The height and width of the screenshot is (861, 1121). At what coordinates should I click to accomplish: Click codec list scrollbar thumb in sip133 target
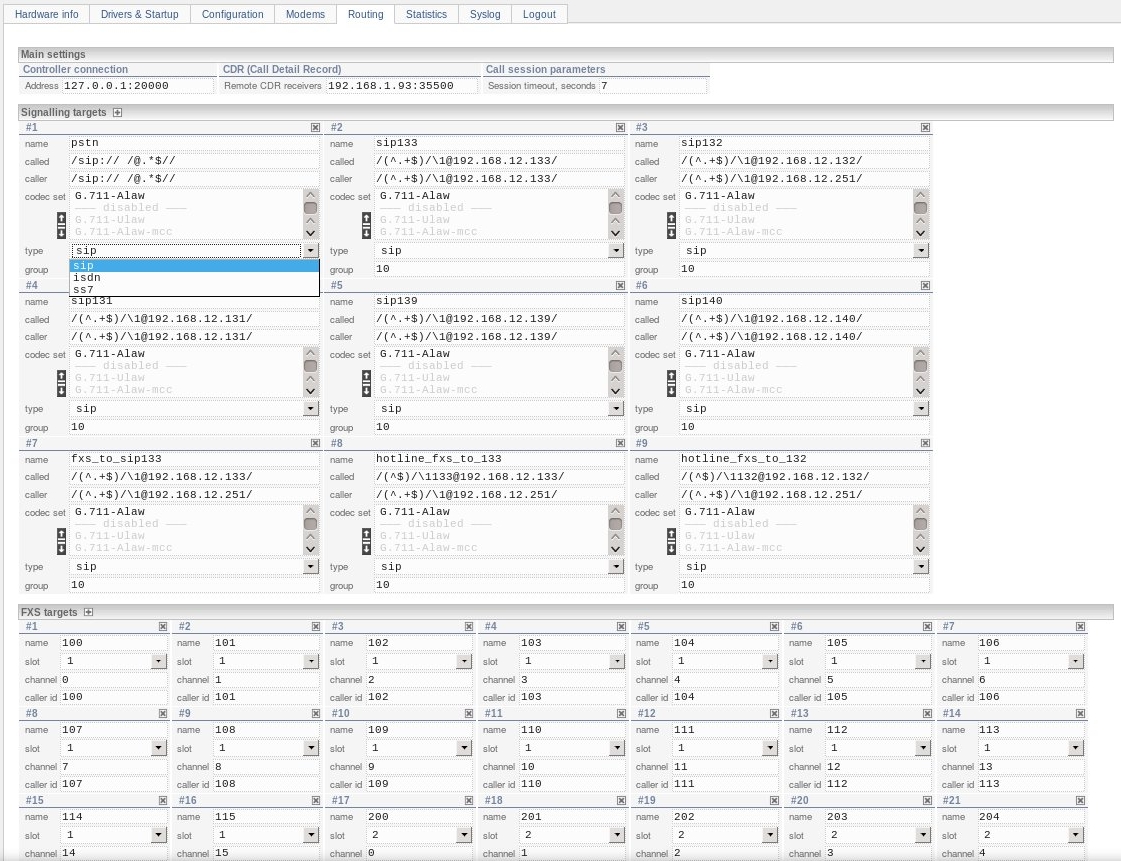[x=616, y=207]
